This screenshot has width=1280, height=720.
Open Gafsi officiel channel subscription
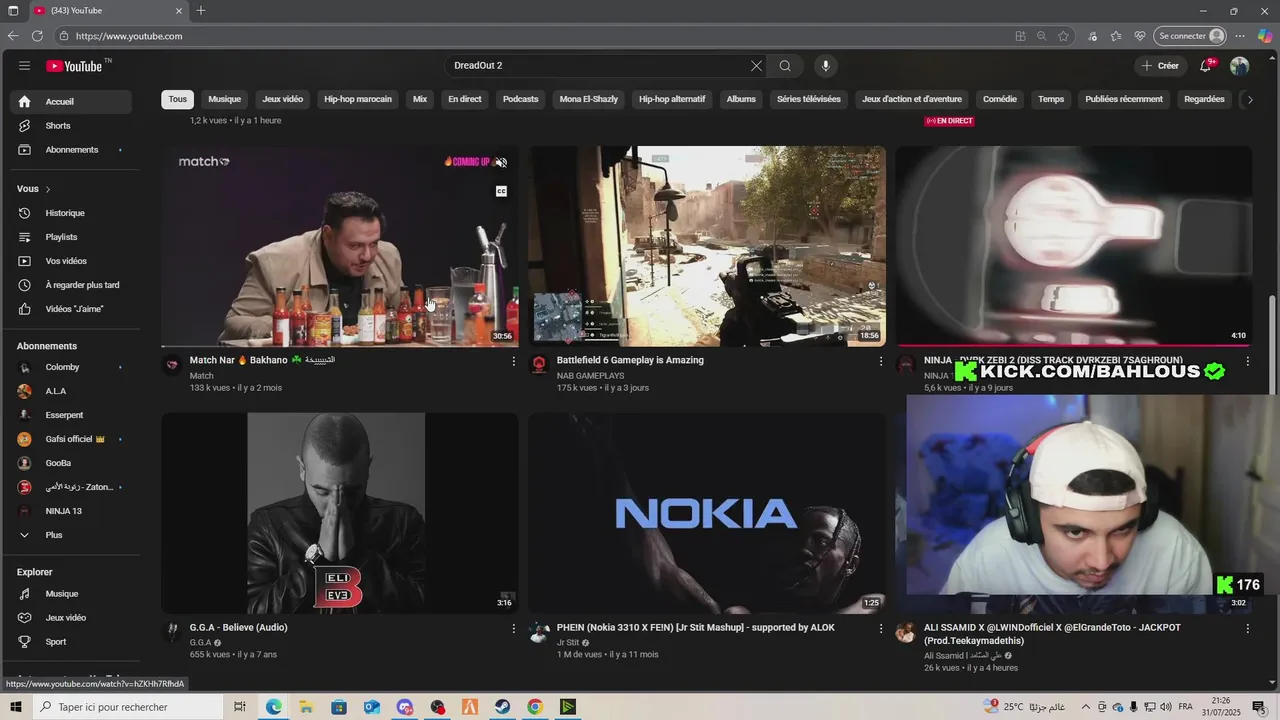pyautogui.click(x=70, y=439)
